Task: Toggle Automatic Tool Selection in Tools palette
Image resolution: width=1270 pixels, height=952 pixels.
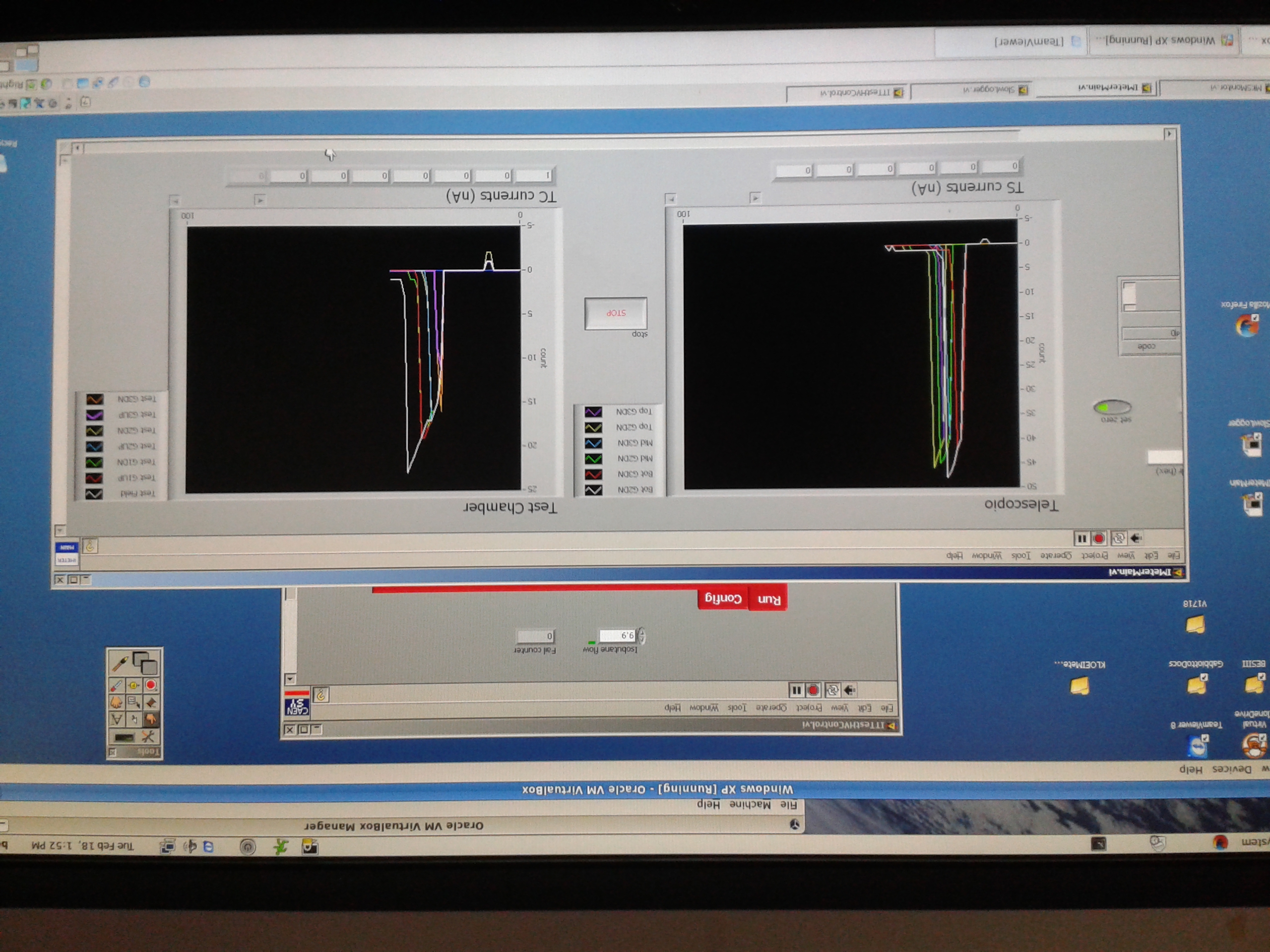Action: [x=134, y=737]
